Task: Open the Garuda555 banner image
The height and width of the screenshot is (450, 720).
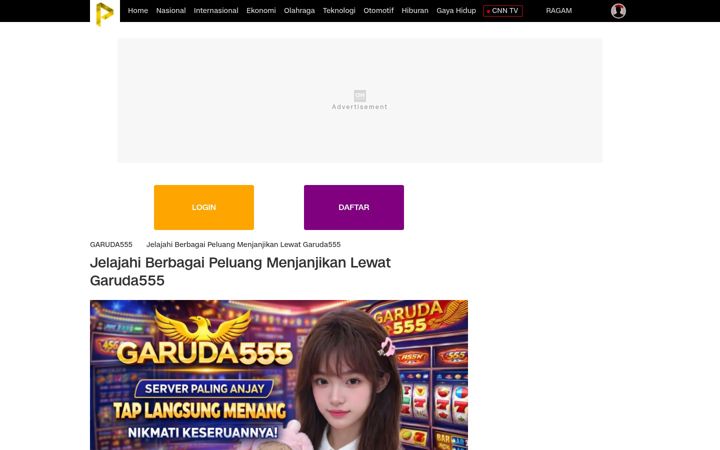Action: pos(279,375)
